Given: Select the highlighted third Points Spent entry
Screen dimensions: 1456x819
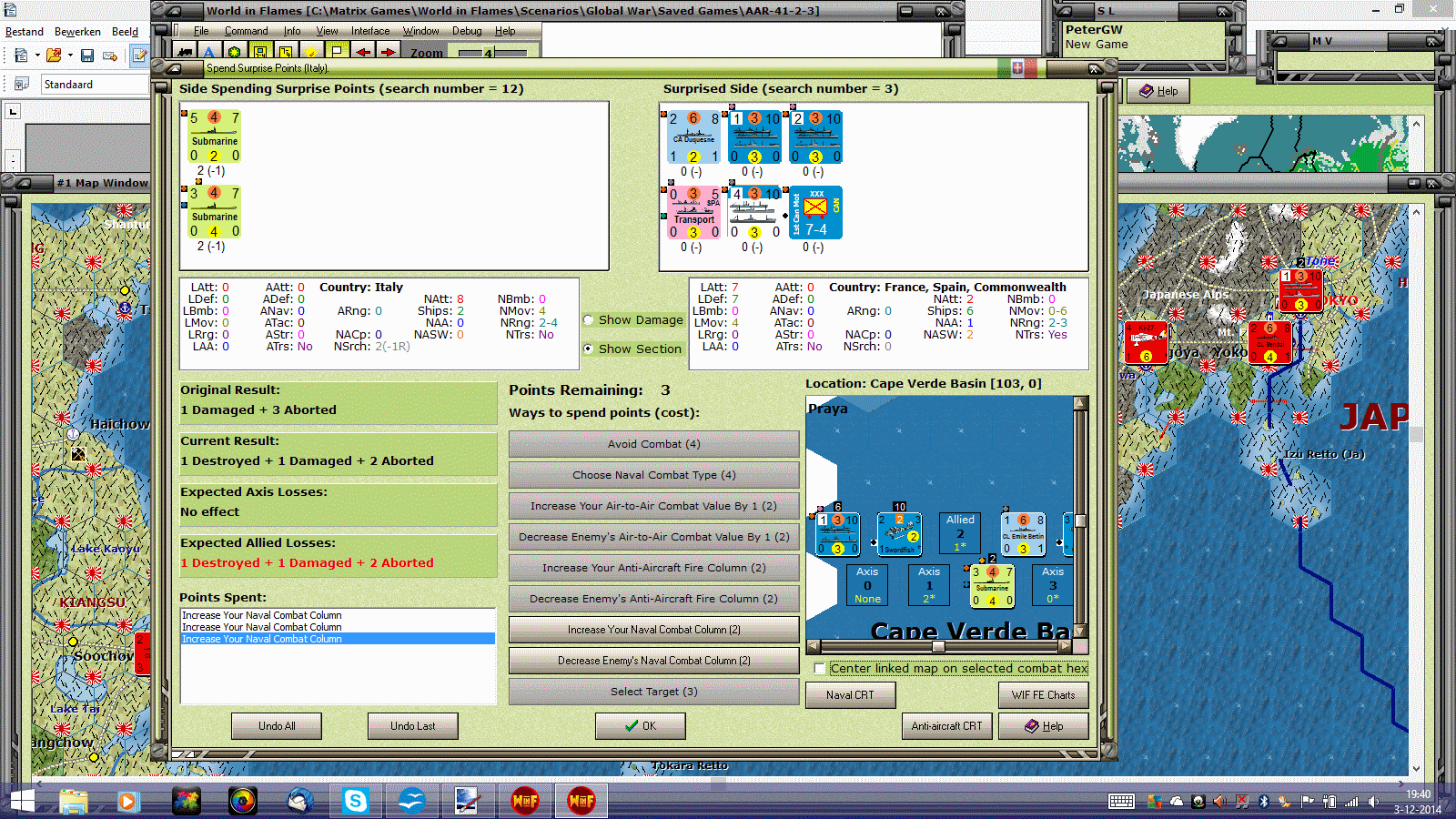Looking at the screenshot, I should (x=338, y=639).
